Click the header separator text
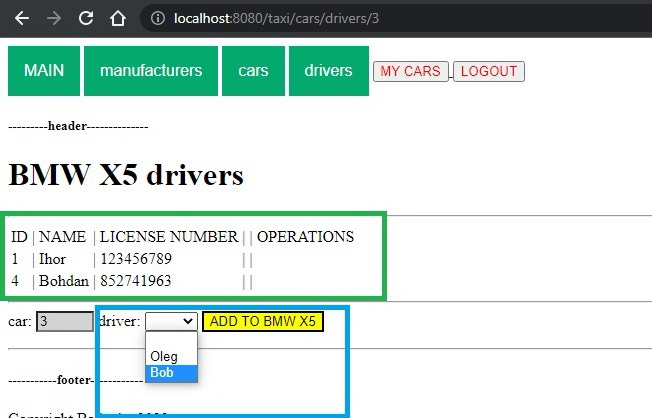Image resolution: width=652 pixels, height=418 pixels. tap(78, 126)
